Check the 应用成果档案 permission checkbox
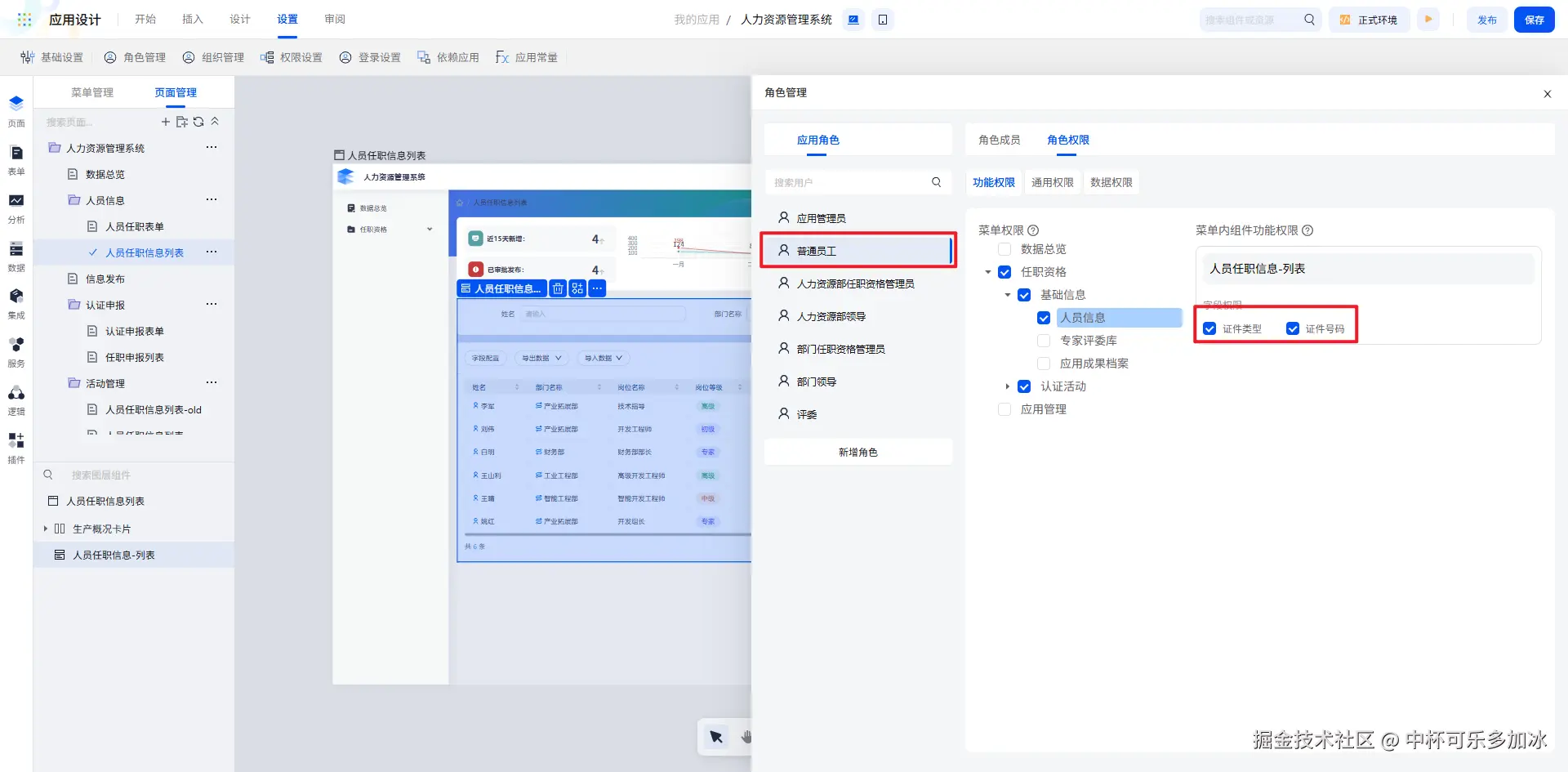Image resolution: width=1568 pixels, height=772 pixels. [1044, 364]
